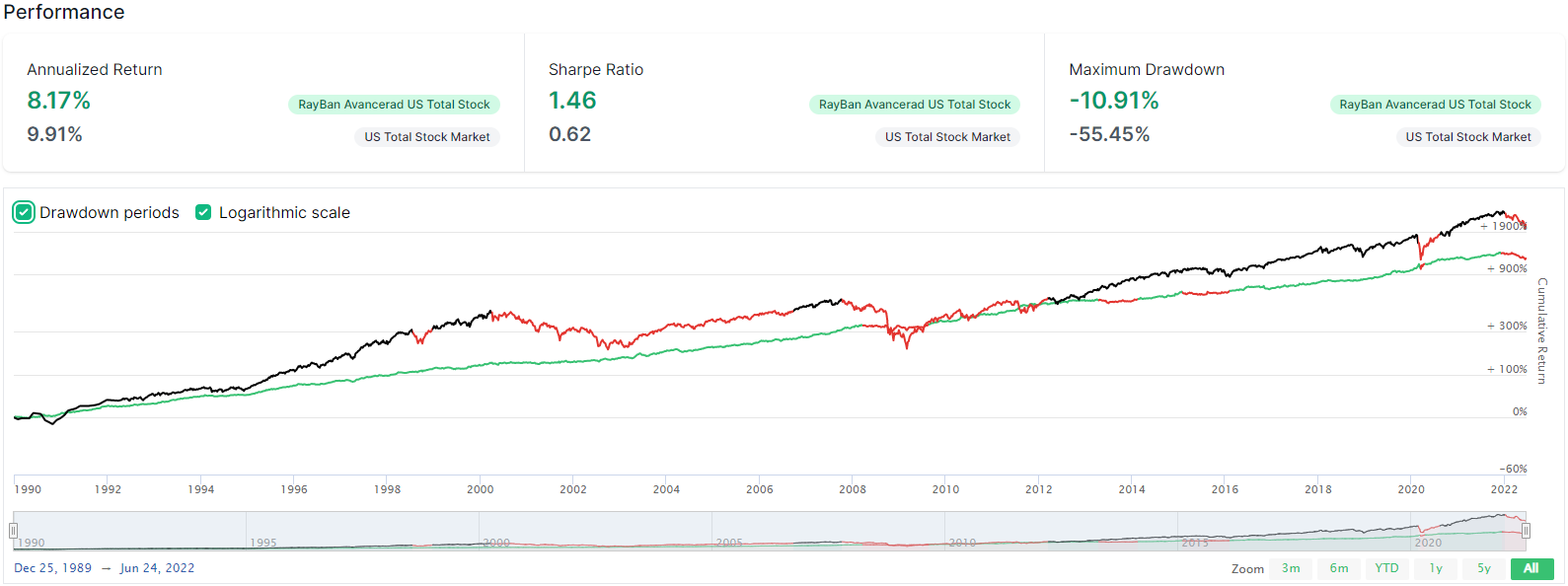Zoom chart to 5y range
The width and height of the screenshot is (1568, 586).
(1483, 568)
